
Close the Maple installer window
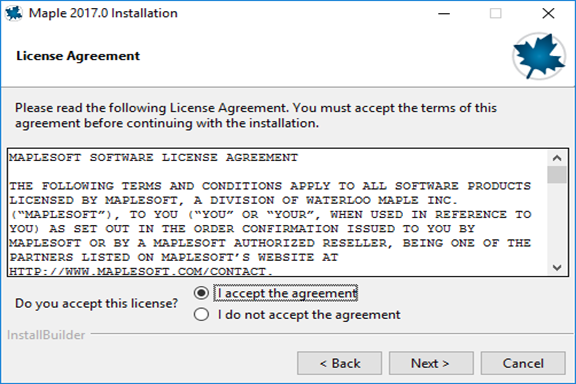[x=548, y=14]
